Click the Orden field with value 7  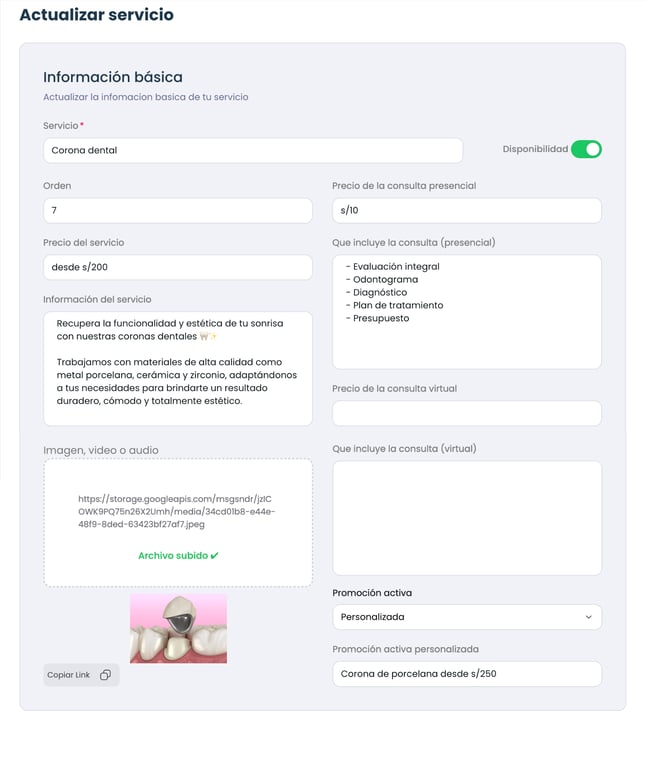coord(178,211)
